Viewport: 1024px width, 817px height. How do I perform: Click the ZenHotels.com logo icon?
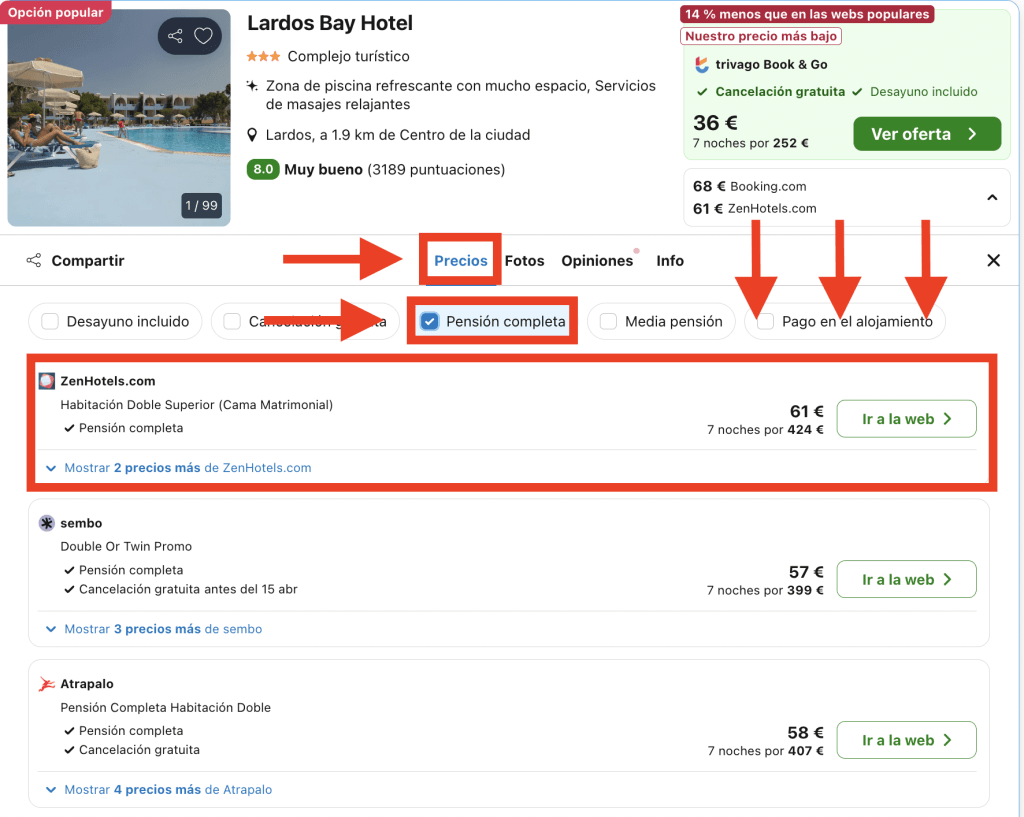(46, 381)
